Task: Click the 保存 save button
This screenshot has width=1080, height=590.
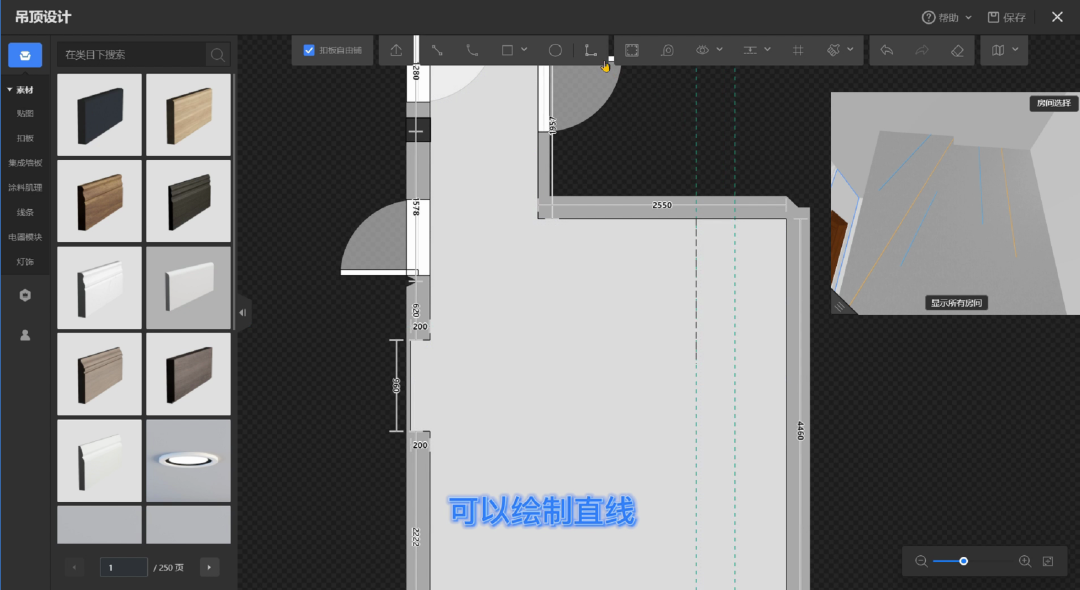Action: coord(1006,17)
